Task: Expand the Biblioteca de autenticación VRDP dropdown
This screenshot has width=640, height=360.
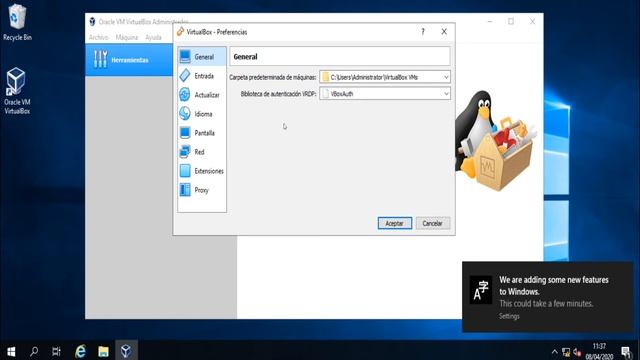Action: [446, 93]
